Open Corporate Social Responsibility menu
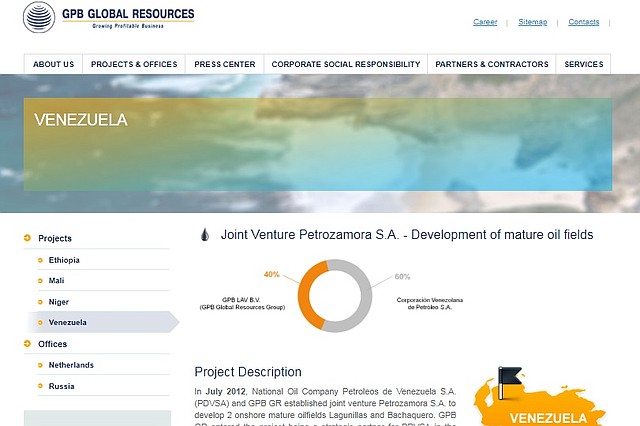 [x=346, y=64]
